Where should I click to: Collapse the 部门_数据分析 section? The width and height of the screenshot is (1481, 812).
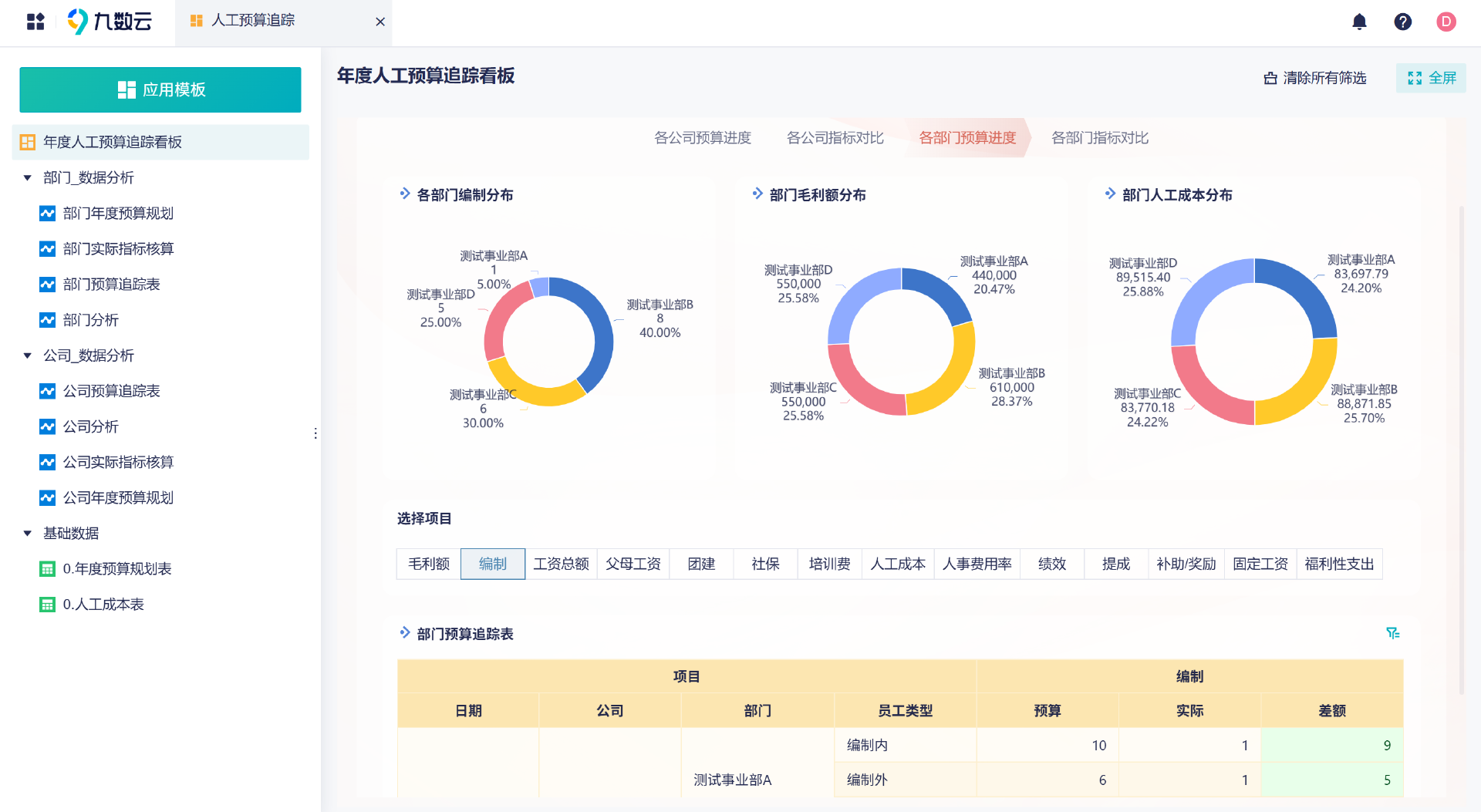[28, 177]
